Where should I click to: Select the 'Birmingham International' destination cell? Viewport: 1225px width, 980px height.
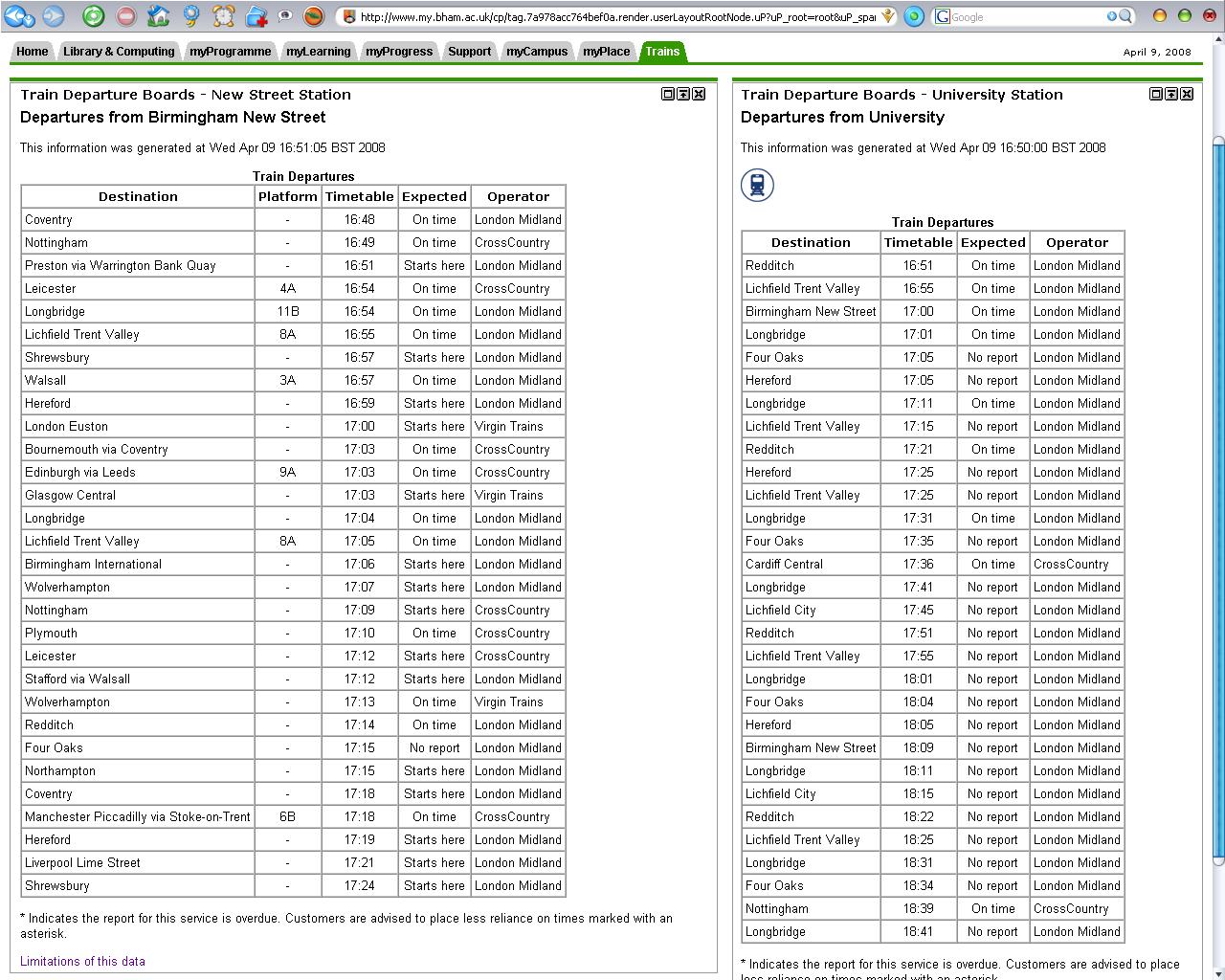click(138, 564)
